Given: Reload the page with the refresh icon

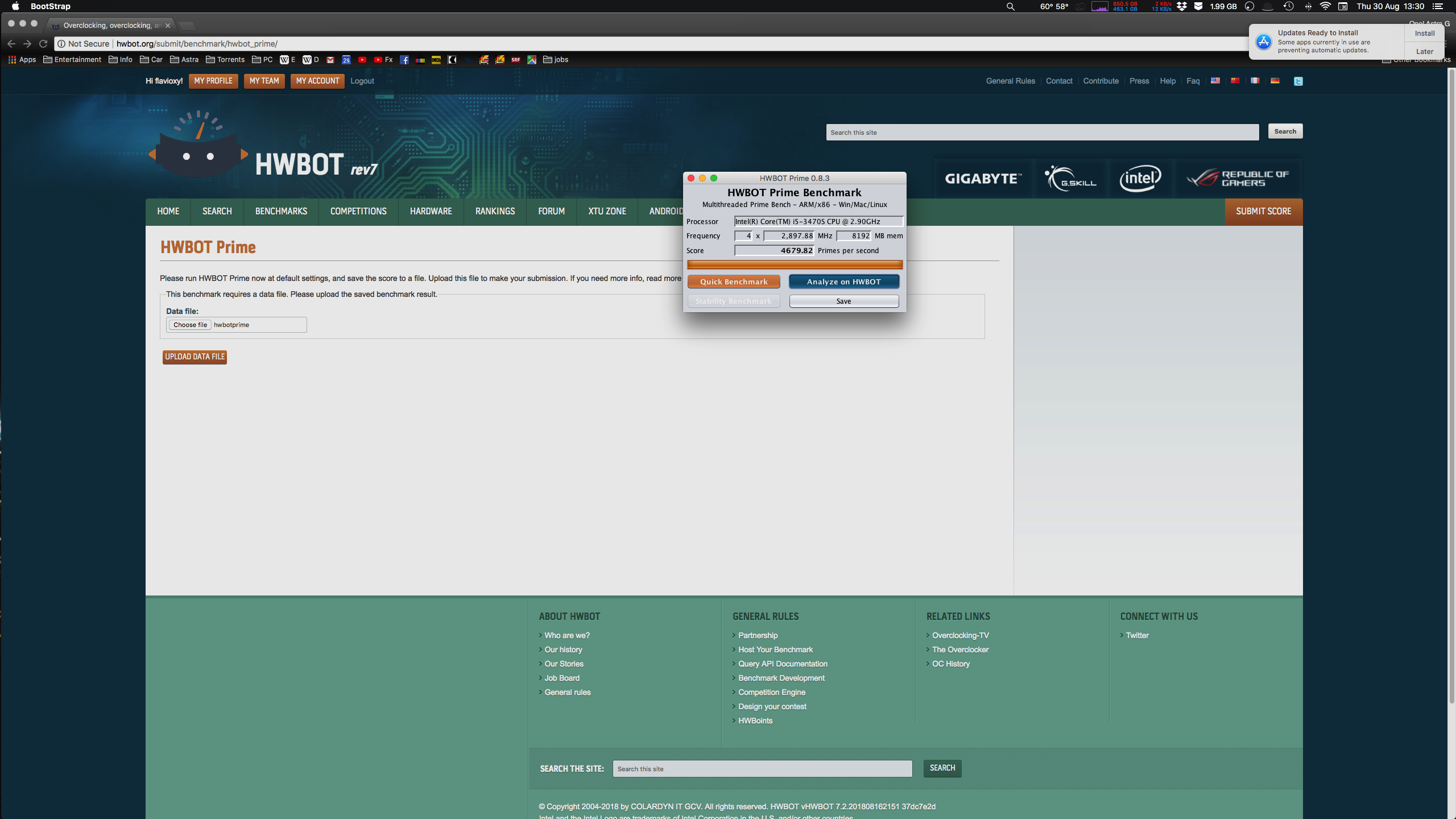Looking at the screenshot, I should click(43, 44).
